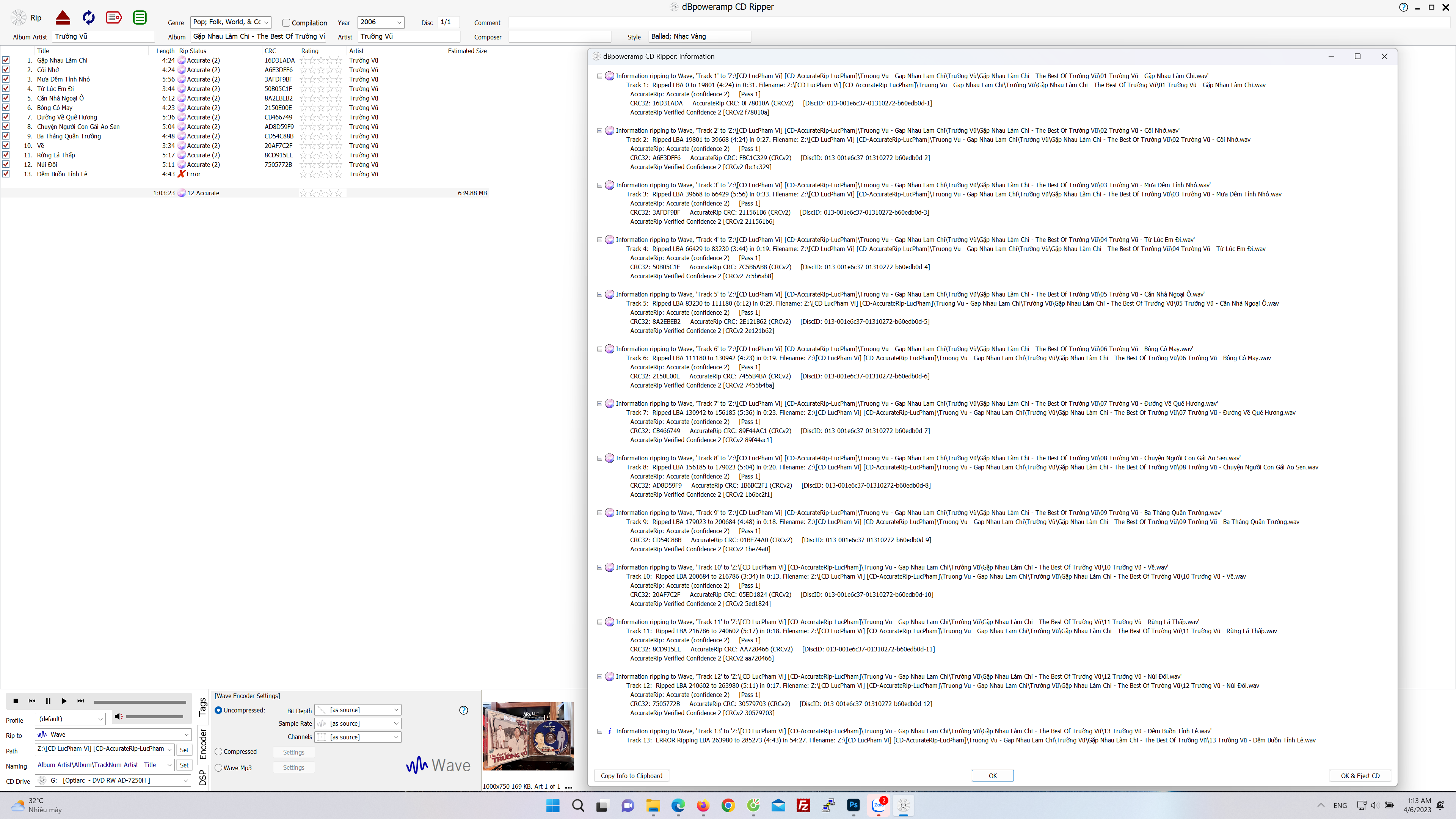
Task: Click the AccurateRip disc icon for Track 1 log
Action: click(609, 76)
